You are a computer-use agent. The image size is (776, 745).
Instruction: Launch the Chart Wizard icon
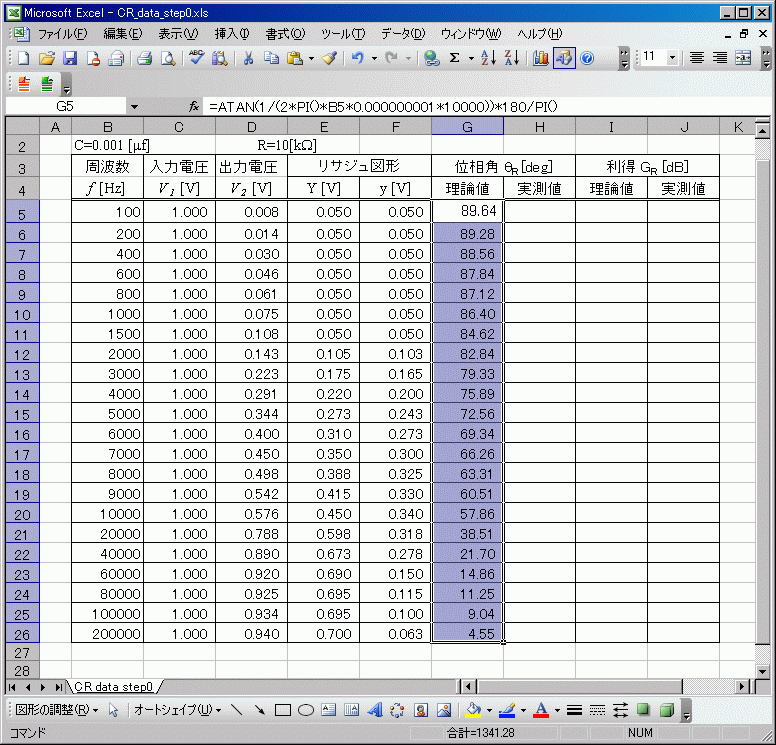[541, 58]
